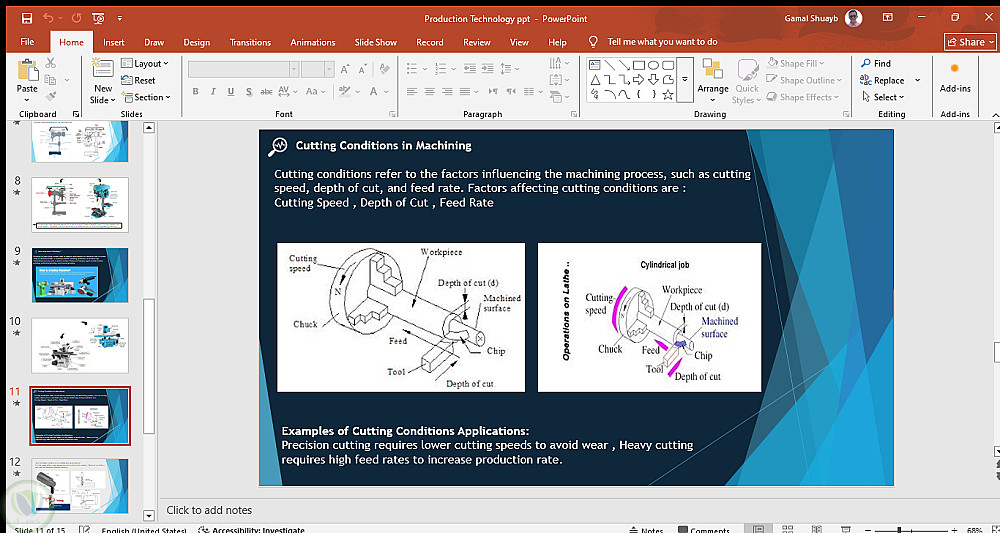Viewport: 1000px width, 533px height.
Task: Switch to the Slide Show tab
Action: [x=376, y=42]
